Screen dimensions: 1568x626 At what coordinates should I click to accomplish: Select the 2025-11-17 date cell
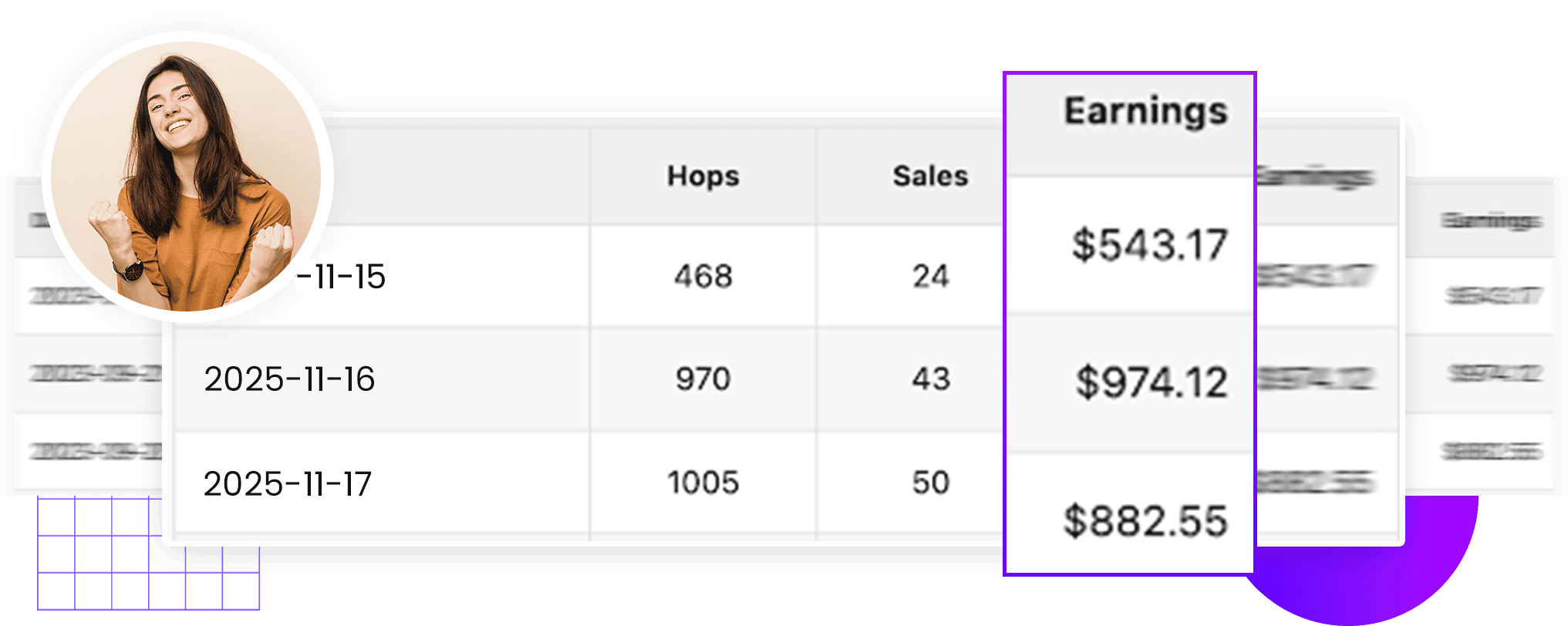[x=288, y=484]
